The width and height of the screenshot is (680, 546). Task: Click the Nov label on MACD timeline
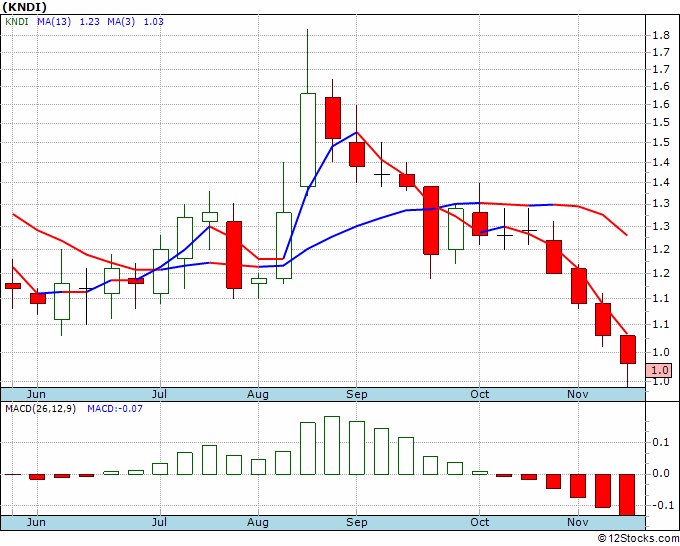point(578,522)
